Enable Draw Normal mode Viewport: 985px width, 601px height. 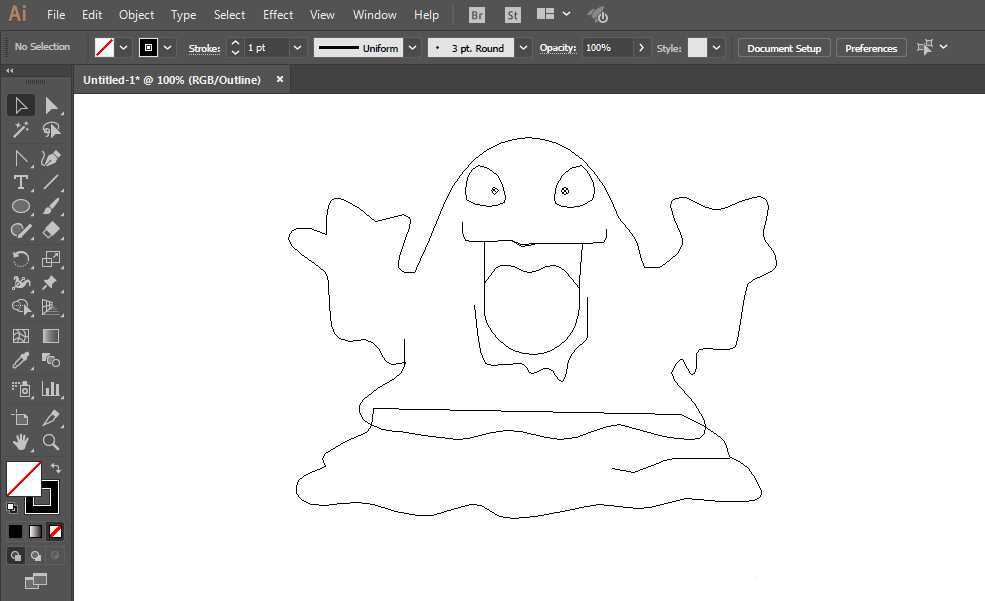[16, 556]
